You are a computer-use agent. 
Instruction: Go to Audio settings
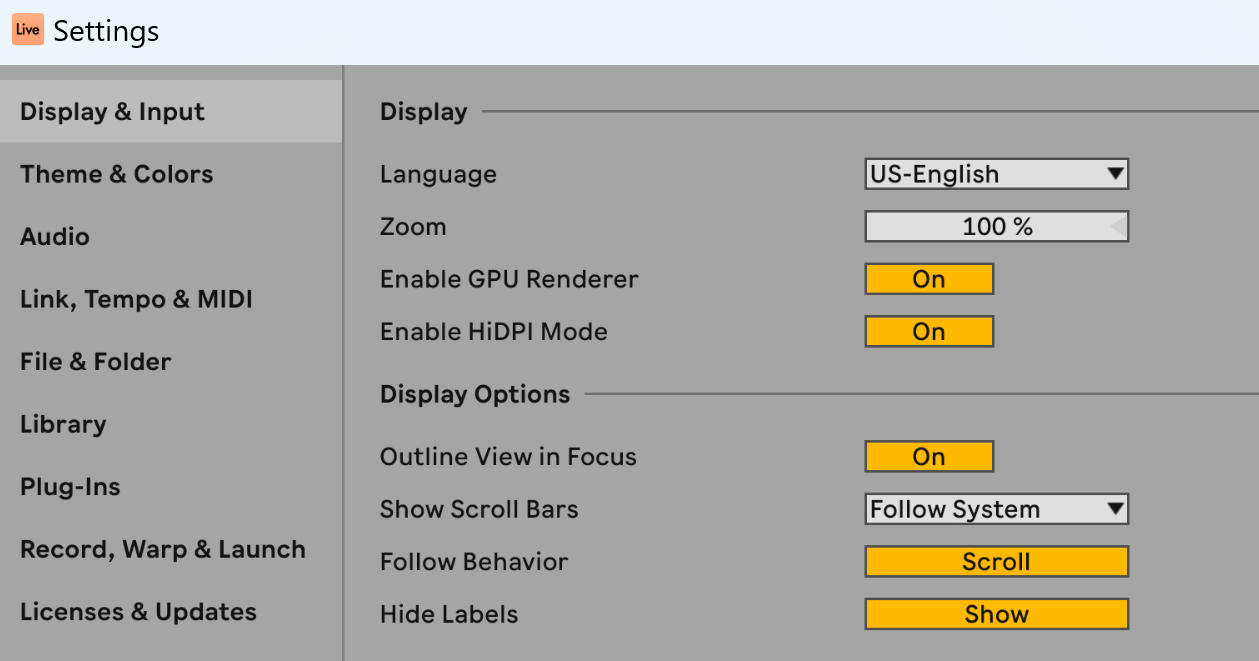(x=55, y=237)
